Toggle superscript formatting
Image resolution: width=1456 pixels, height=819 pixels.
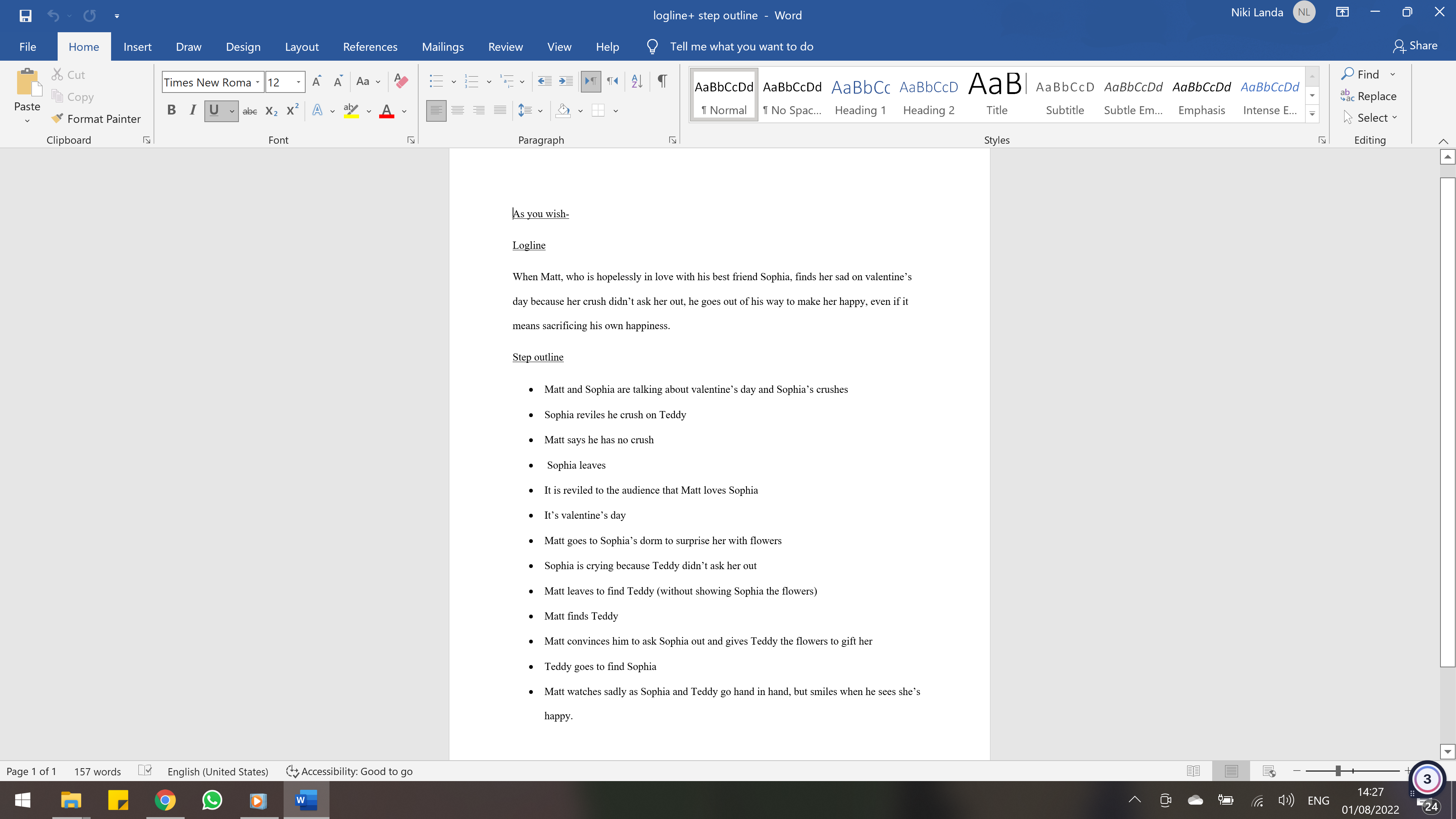click(292, 111)
